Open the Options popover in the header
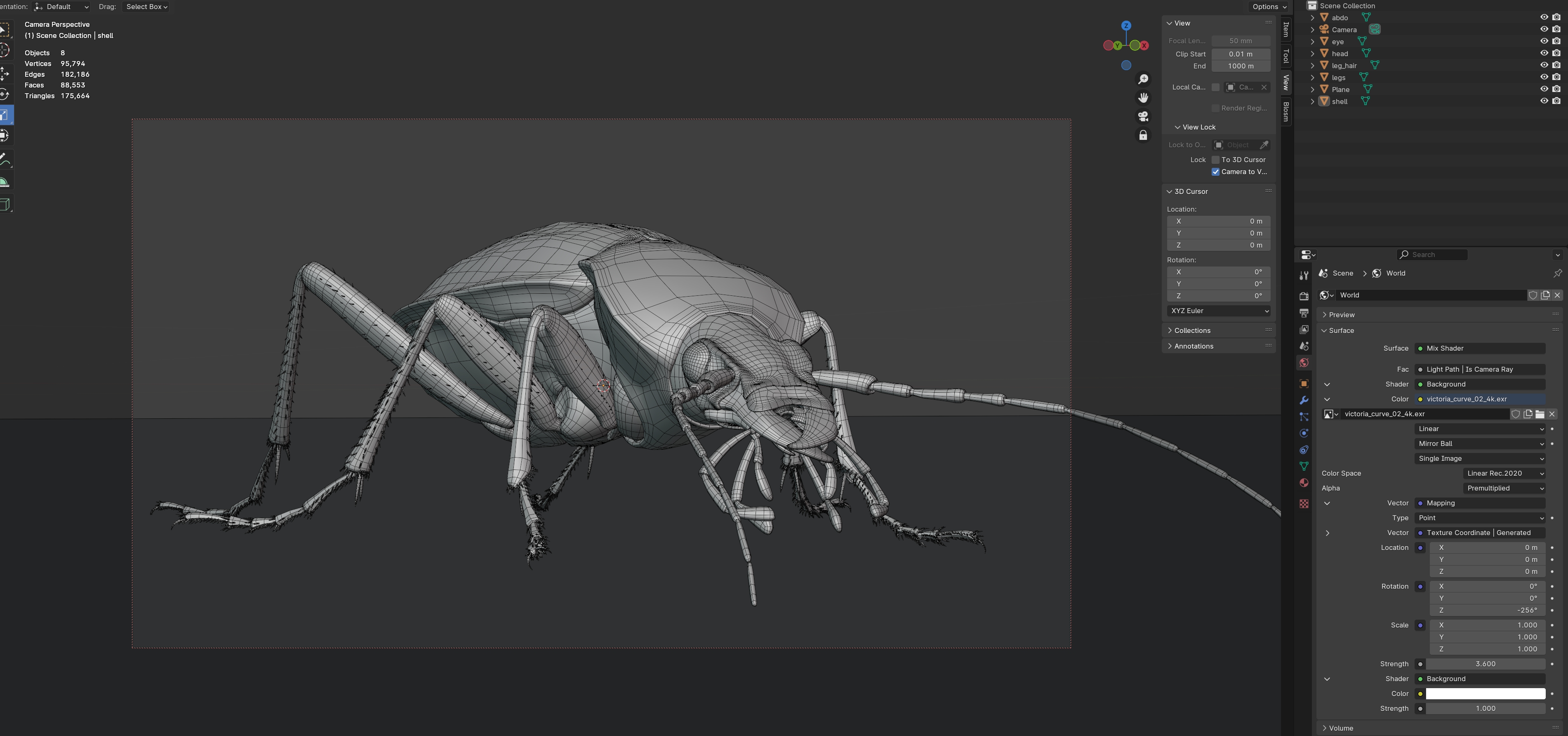The image size is (1568, 736). (1269, 7)
